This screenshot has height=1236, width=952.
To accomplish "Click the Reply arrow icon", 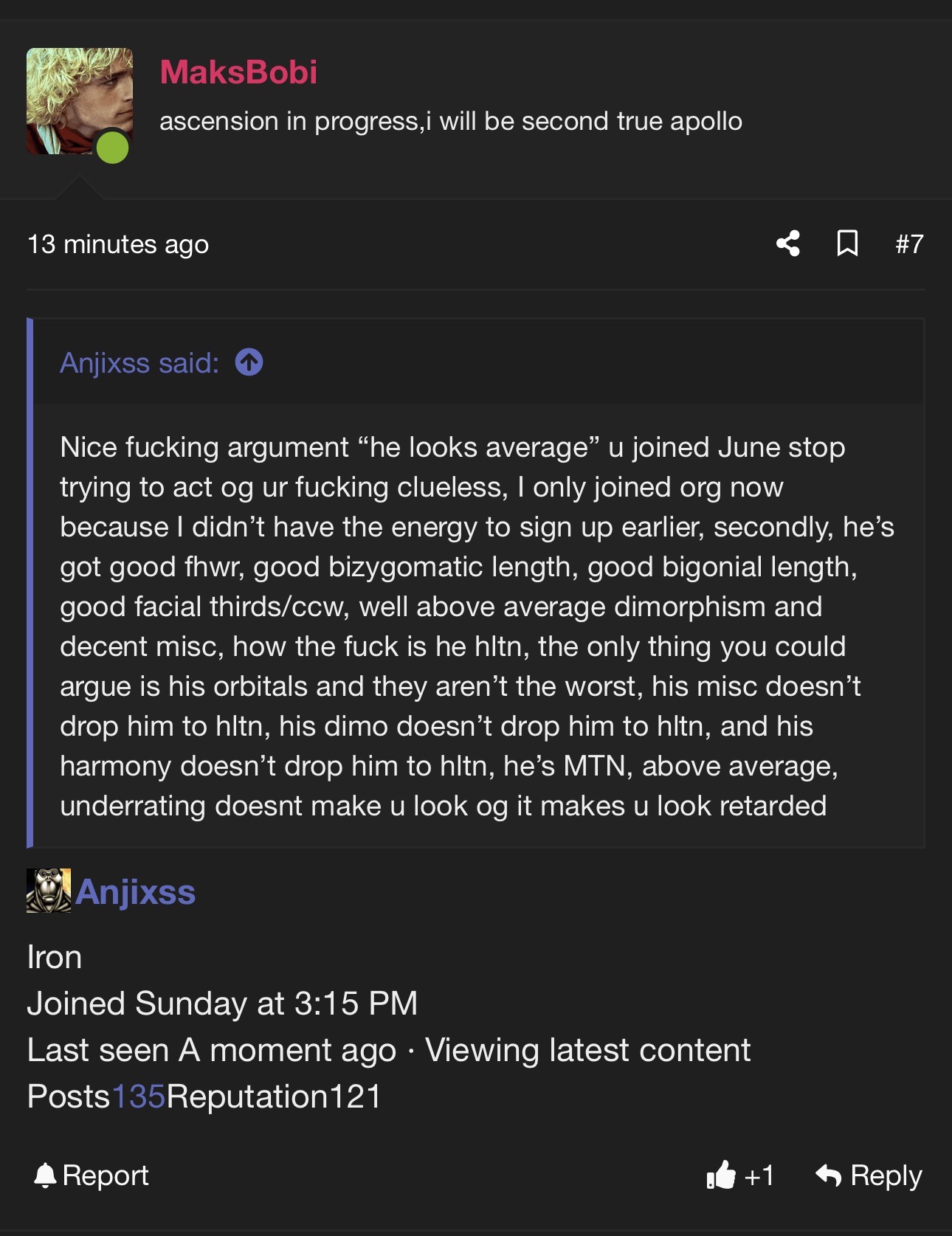I will 829,1175.
